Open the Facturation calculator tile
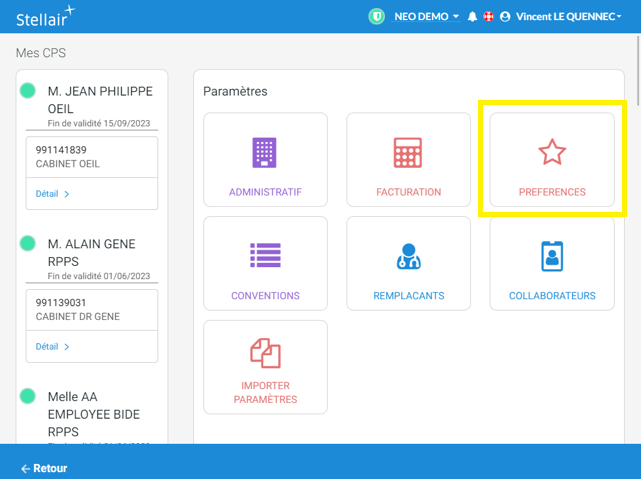This screenshot has height=479, width=641. [408, 160]
